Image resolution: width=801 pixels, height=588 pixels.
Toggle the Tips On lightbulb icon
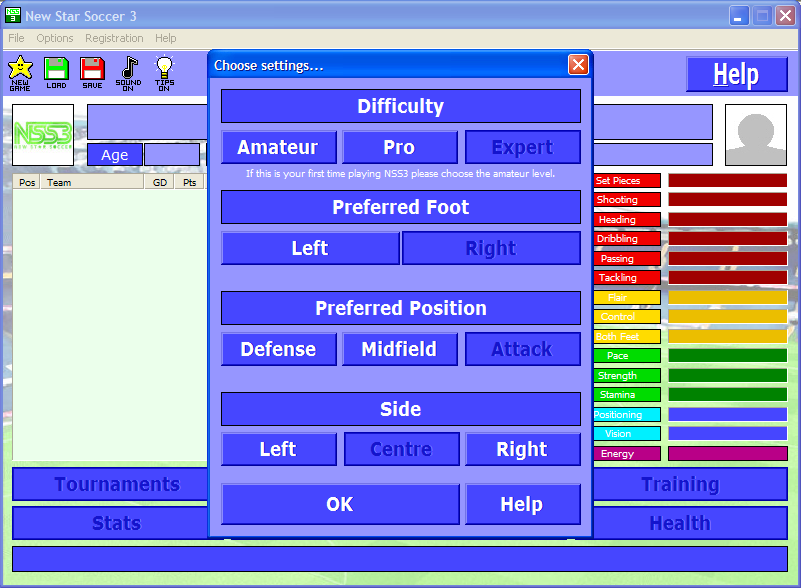164,72
